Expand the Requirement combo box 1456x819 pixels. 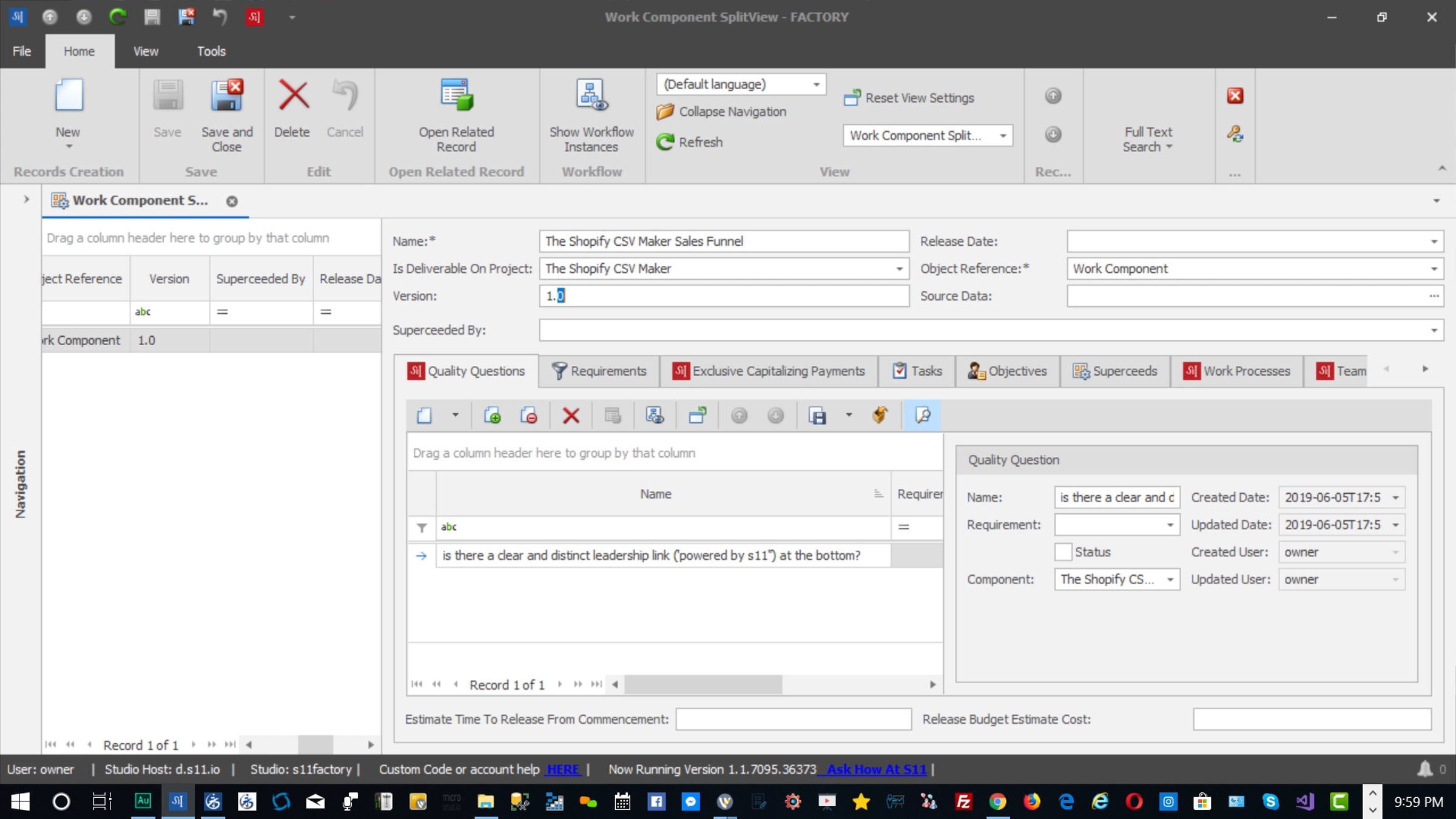tap(1170, 525)
